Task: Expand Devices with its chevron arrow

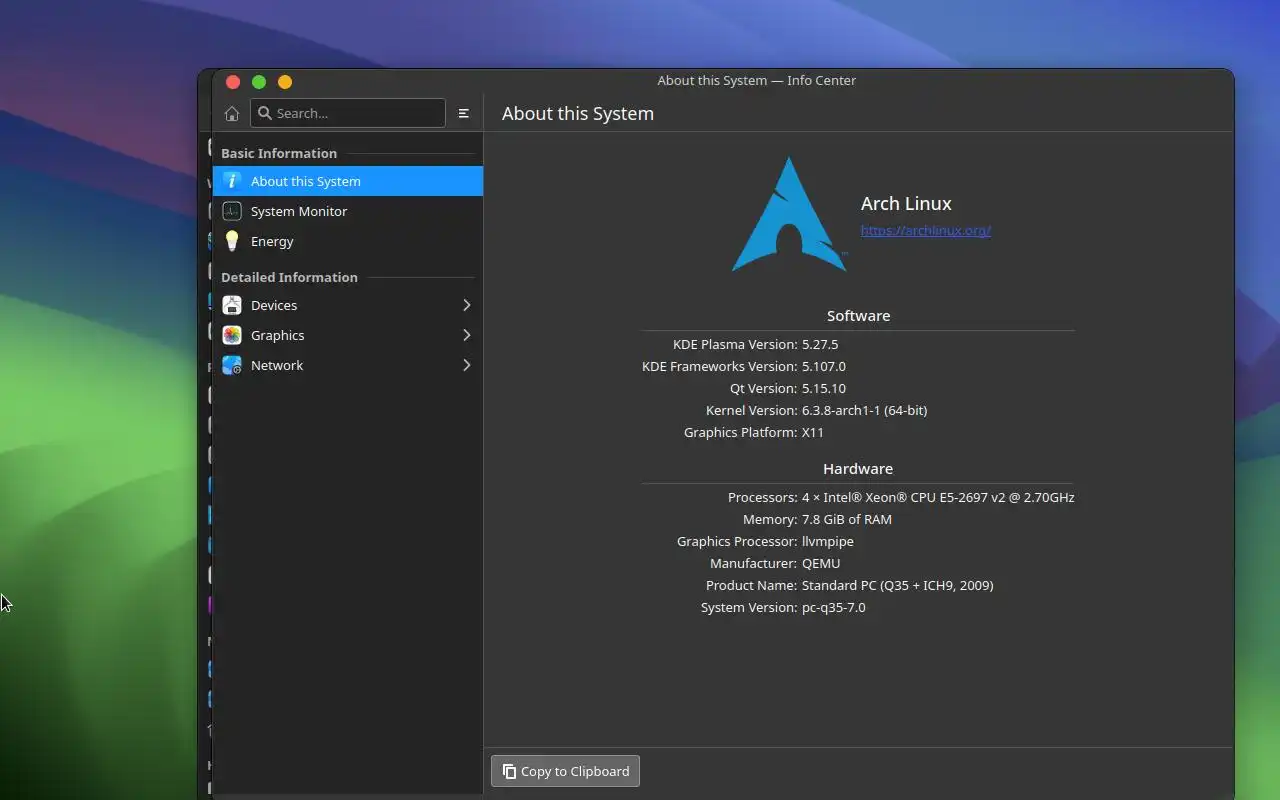Action: [x=466, y=305]
